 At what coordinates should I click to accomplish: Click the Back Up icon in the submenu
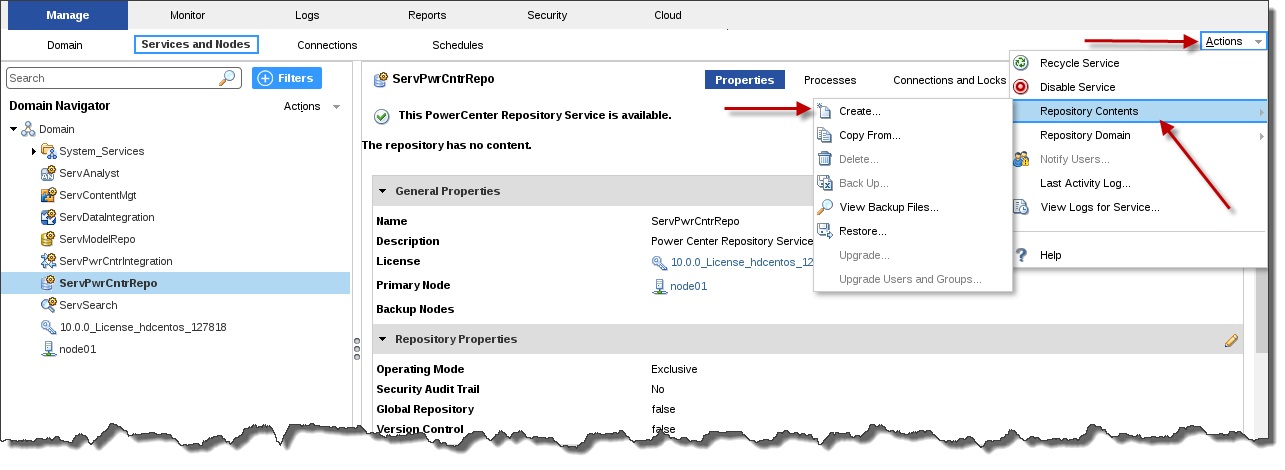point(825,183)
